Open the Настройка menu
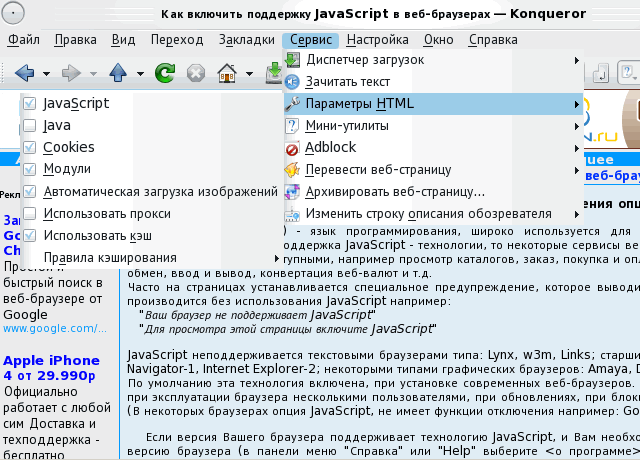 [x=377, y=40]
